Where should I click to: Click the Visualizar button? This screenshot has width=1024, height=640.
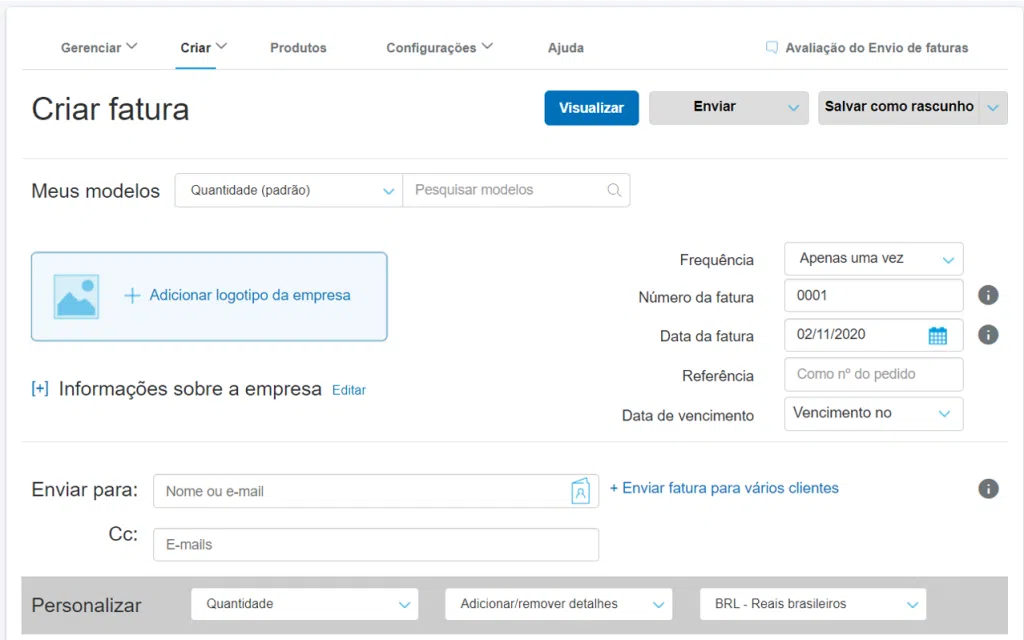591,107
